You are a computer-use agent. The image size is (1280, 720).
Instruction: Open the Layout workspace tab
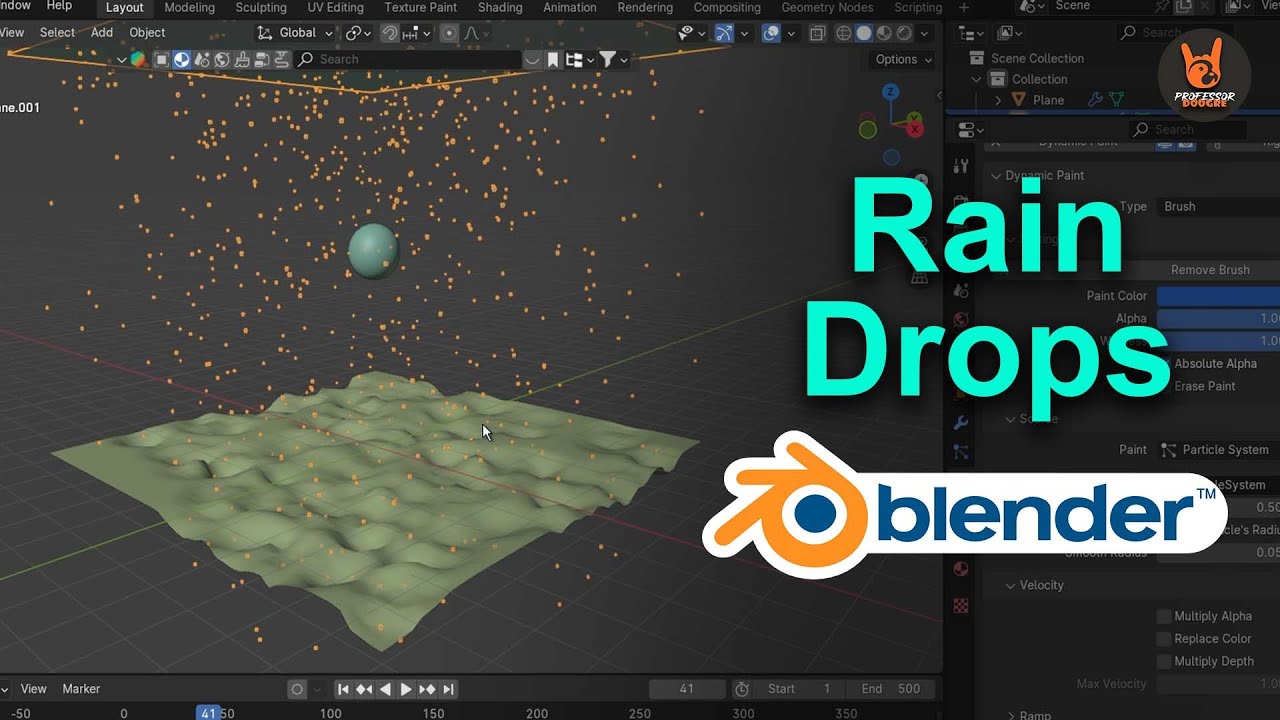(x=125, y=7)
